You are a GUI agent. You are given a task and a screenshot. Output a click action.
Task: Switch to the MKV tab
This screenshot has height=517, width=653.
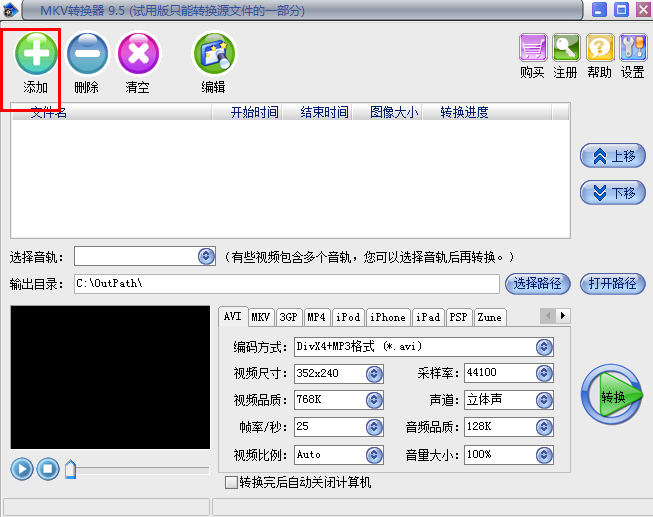(x=261, y=317)
